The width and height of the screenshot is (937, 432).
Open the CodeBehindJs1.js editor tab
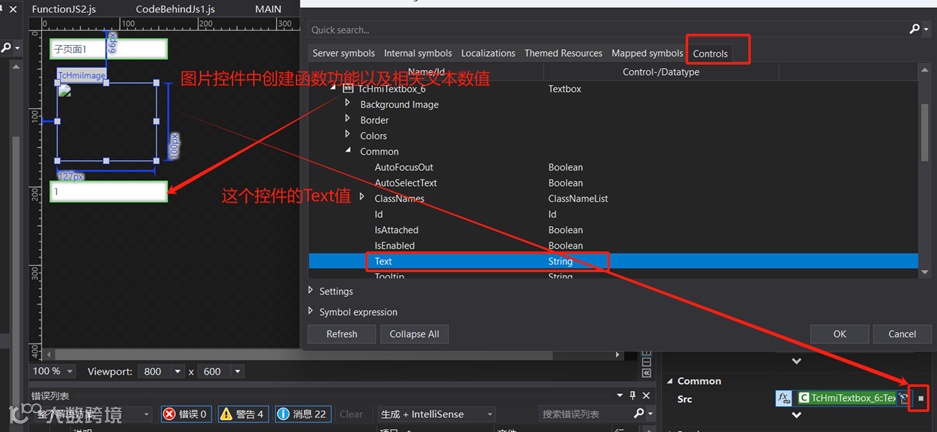175,9
